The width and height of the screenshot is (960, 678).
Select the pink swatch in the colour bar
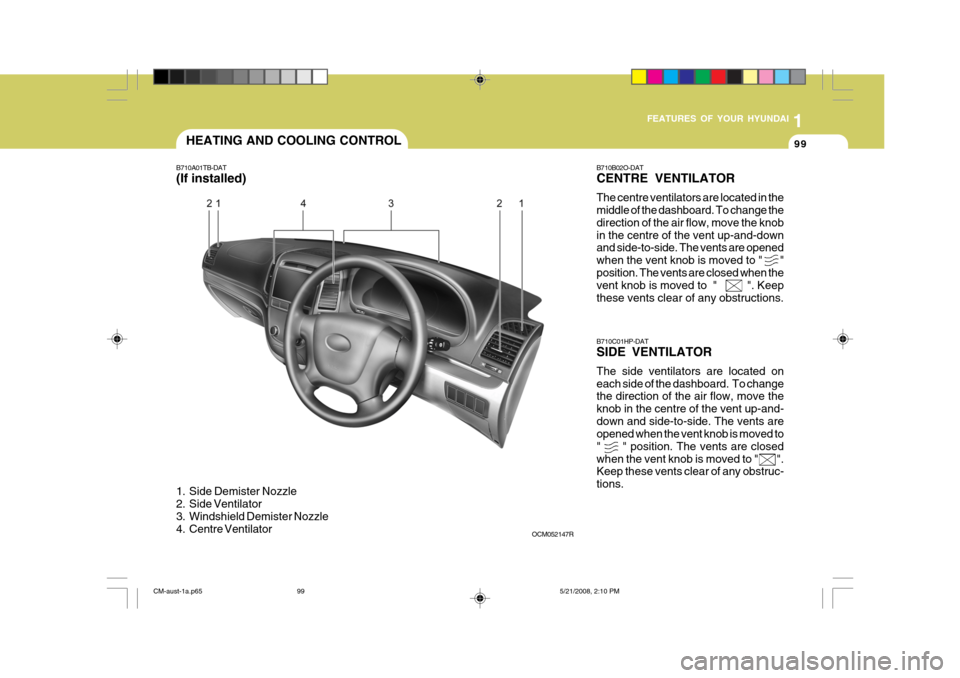pyautogui.click(x=767, y=77)
